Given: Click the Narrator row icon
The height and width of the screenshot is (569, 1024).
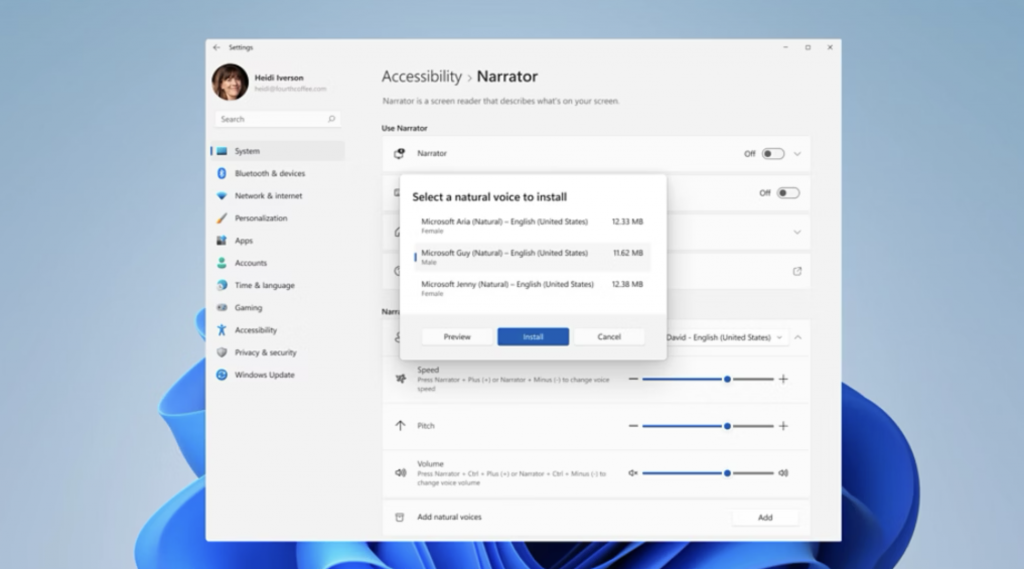Looking at the screenshot, I should [400, 154].
